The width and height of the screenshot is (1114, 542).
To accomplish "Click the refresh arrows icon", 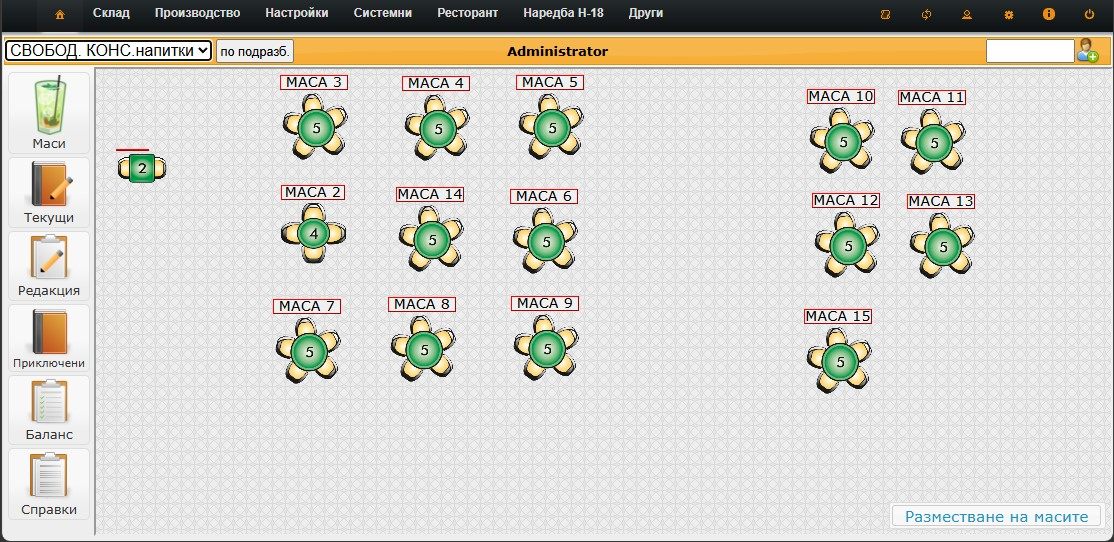I will coord(926,14).
